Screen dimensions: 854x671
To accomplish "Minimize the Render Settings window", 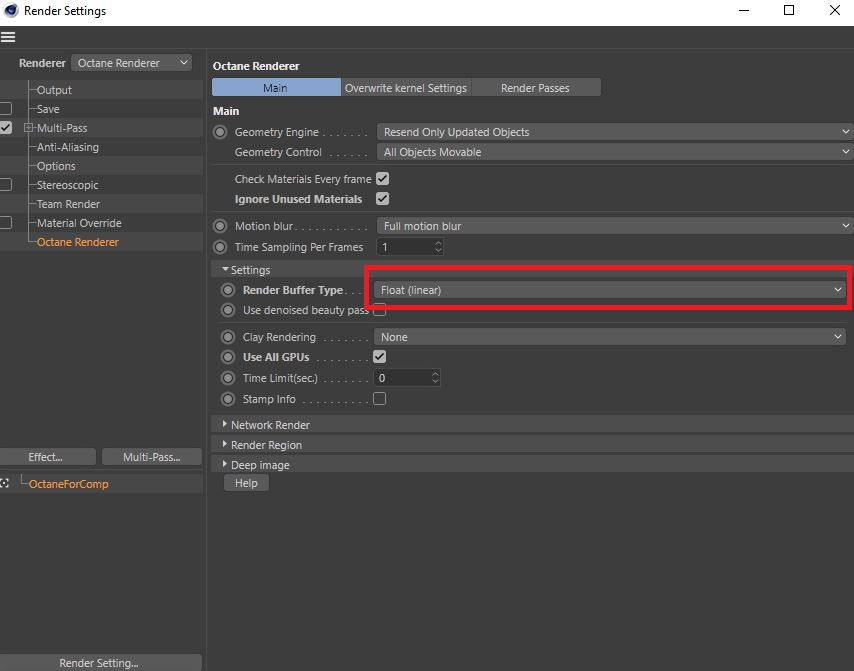I will point(744,10).
